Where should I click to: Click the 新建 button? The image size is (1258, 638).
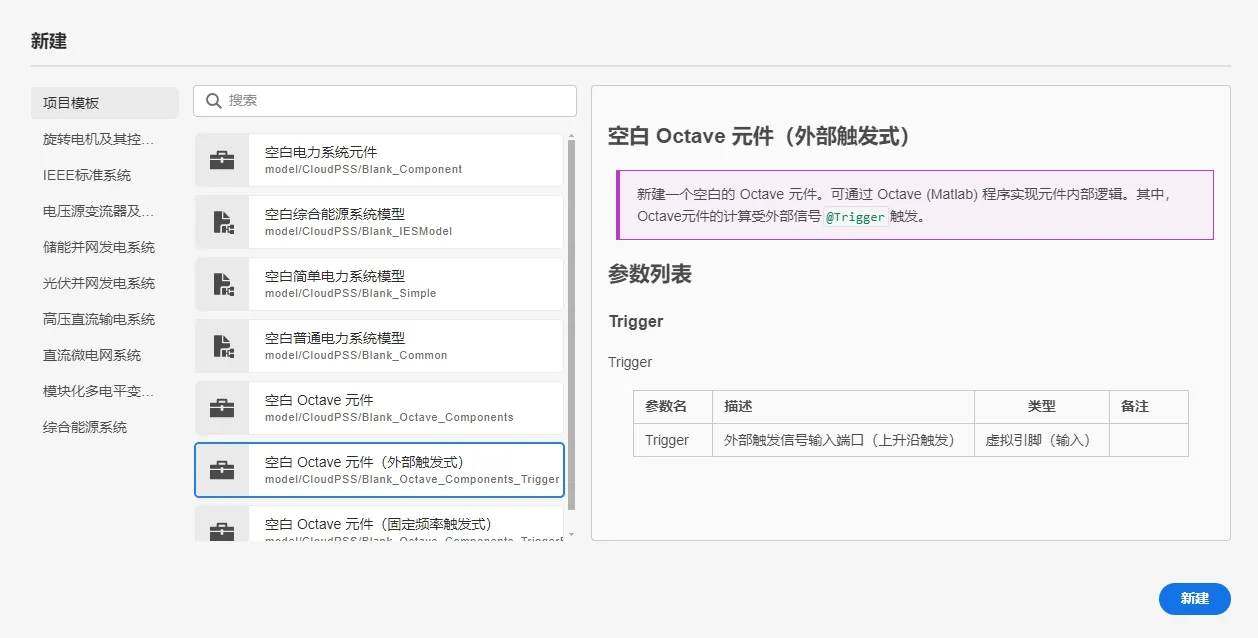click(1194, 599)
